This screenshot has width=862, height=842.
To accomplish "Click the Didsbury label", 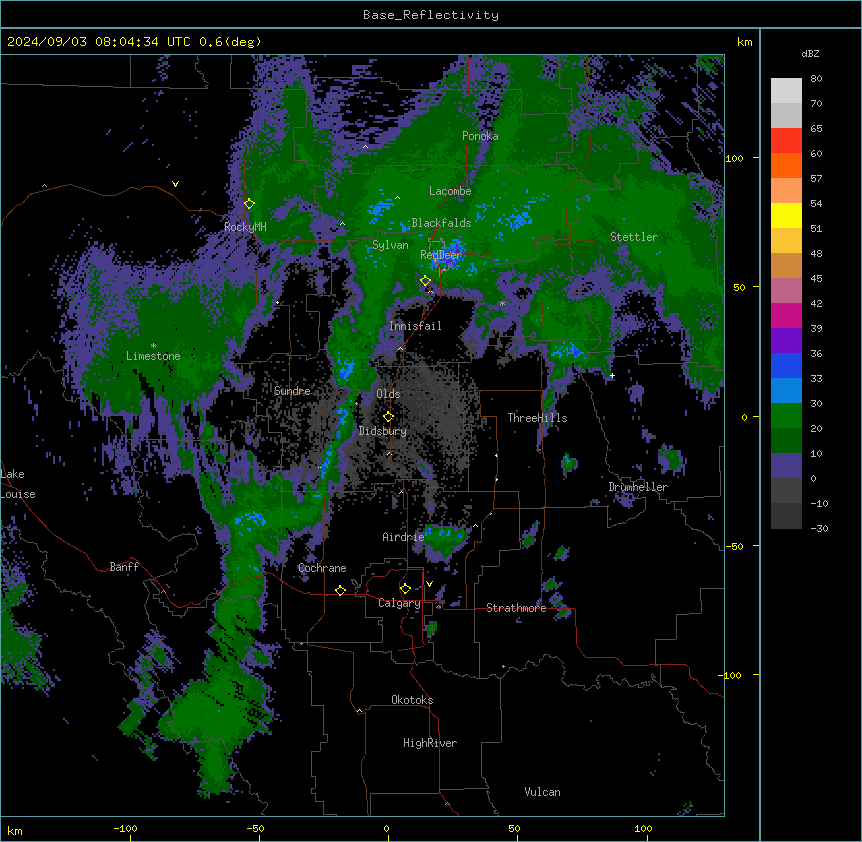I will 383,431.
